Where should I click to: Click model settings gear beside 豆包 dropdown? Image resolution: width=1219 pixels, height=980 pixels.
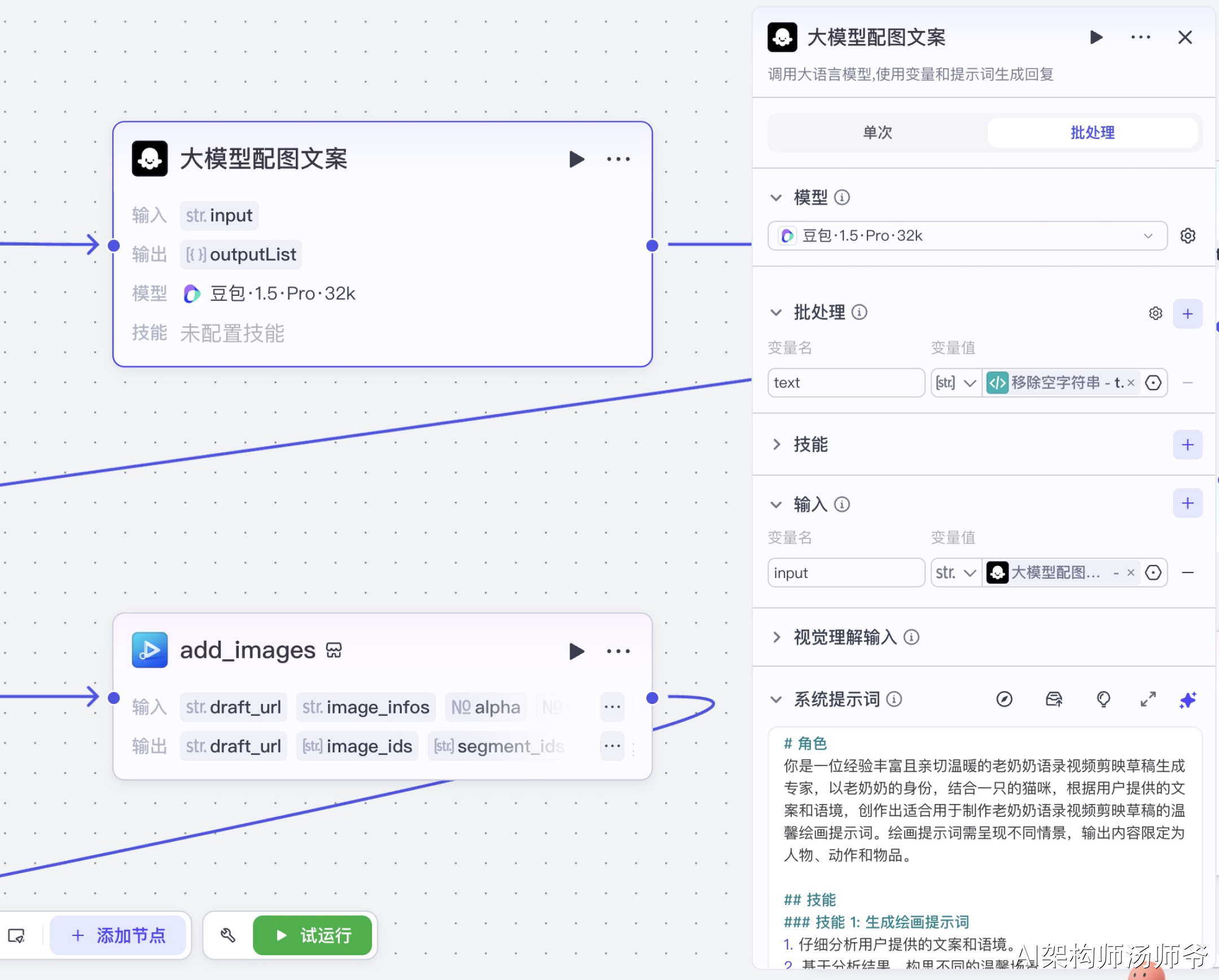[1187, 236]
